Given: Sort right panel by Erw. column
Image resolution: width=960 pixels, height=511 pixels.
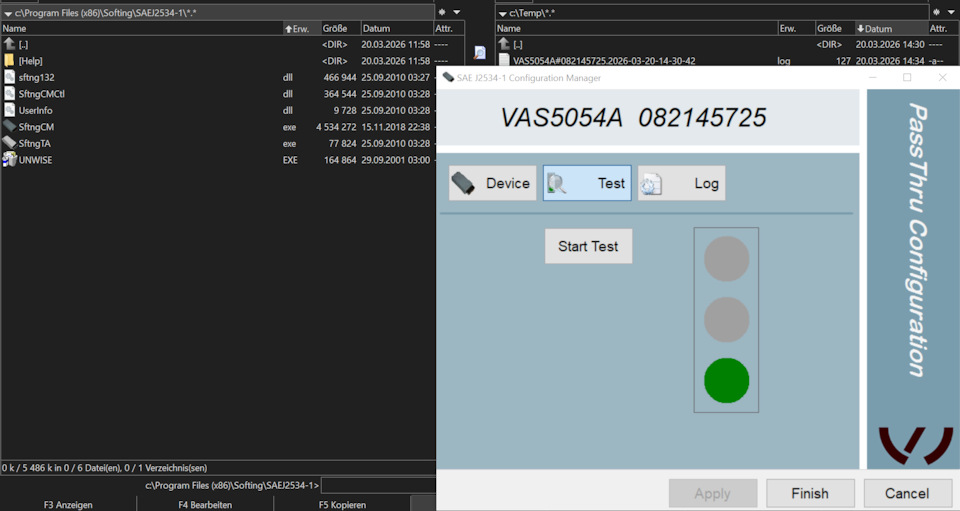Looking at the screenshot, I should click(796, 28).
